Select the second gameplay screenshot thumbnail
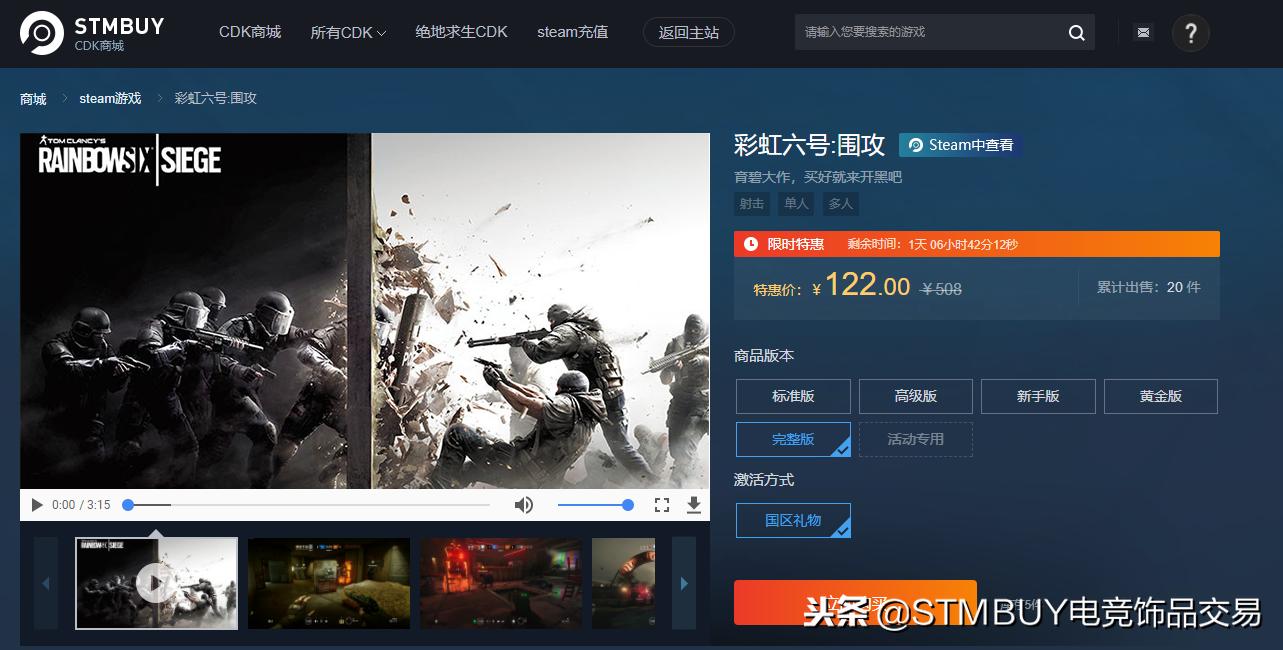This screenshot has height=650, width=1283. pos(328,583)
